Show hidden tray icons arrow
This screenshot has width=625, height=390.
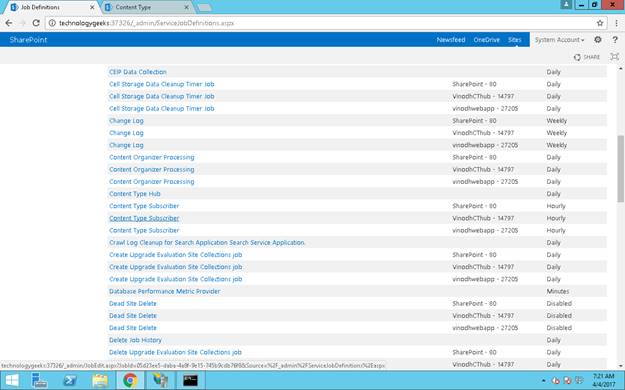click(x=544, y=381)
